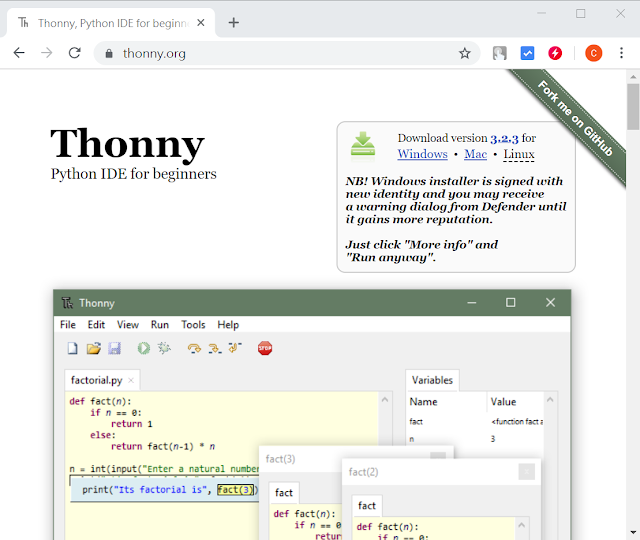Screen dimensions: 640x540
Task: Open the Edit menu in Thonny screenshot
Action: coord(96,325)
